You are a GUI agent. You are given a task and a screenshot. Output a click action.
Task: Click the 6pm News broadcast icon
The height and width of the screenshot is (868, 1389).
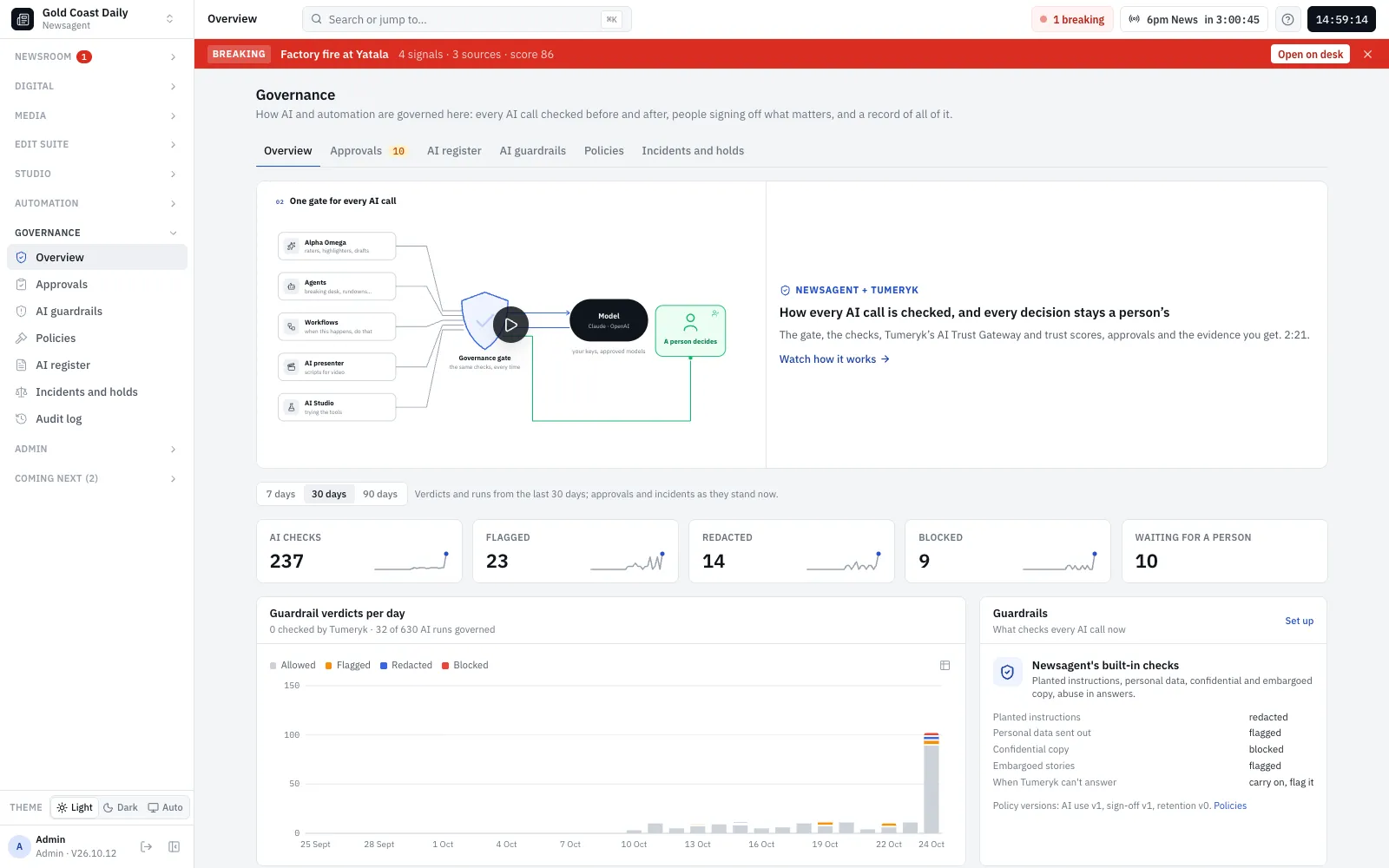click(1134, 19)
